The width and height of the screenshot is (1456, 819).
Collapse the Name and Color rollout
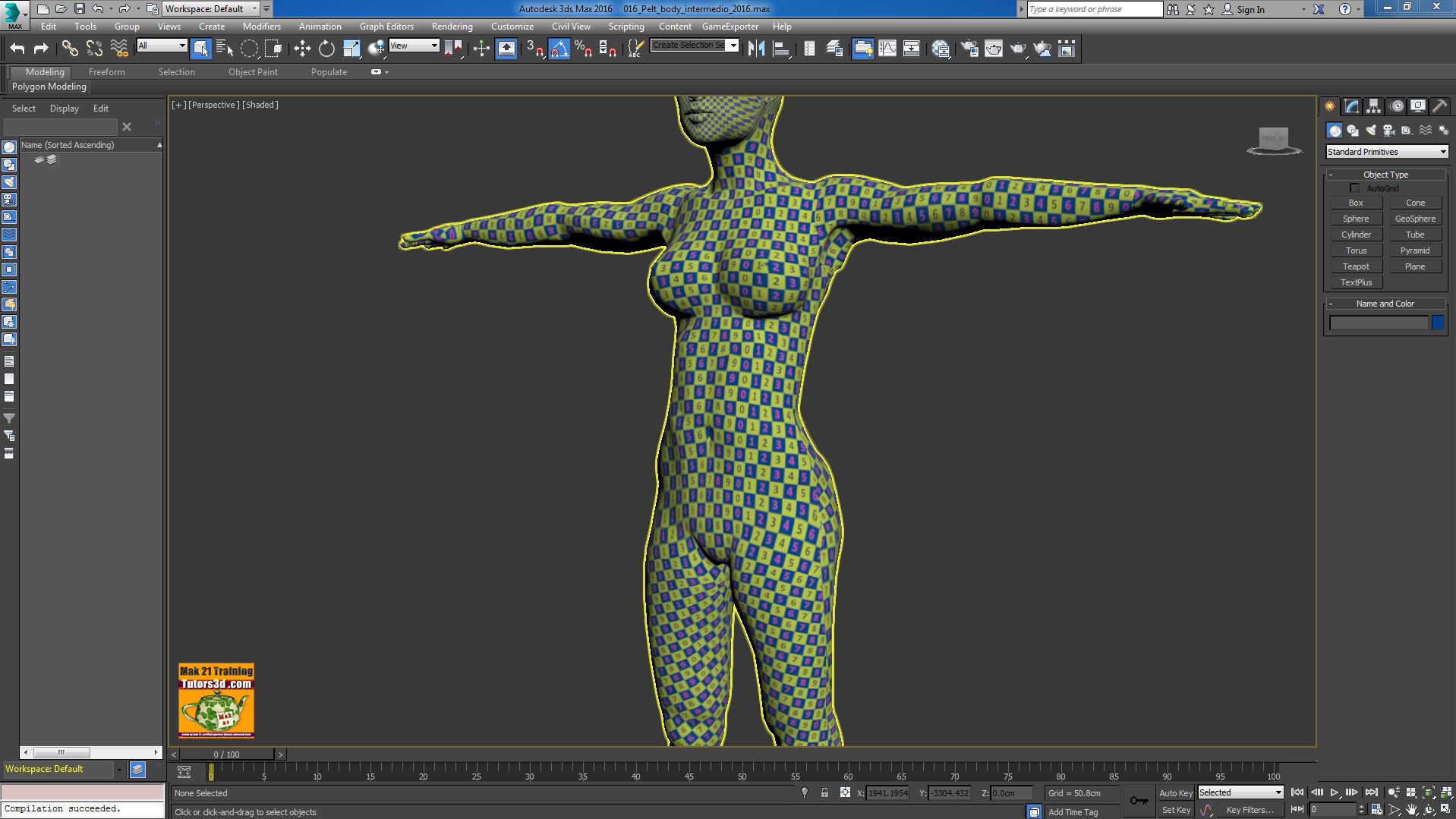[1386, 304]
